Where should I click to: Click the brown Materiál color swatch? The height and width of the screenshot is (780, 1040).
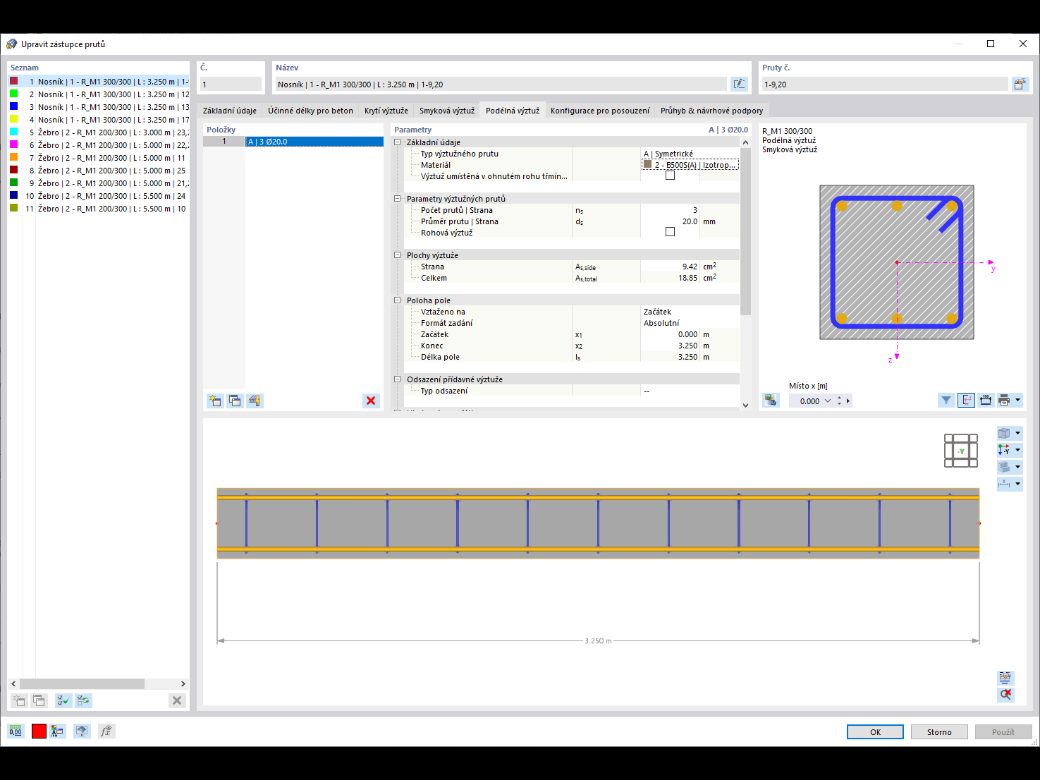pyautogui.click(x=648, y=164)
